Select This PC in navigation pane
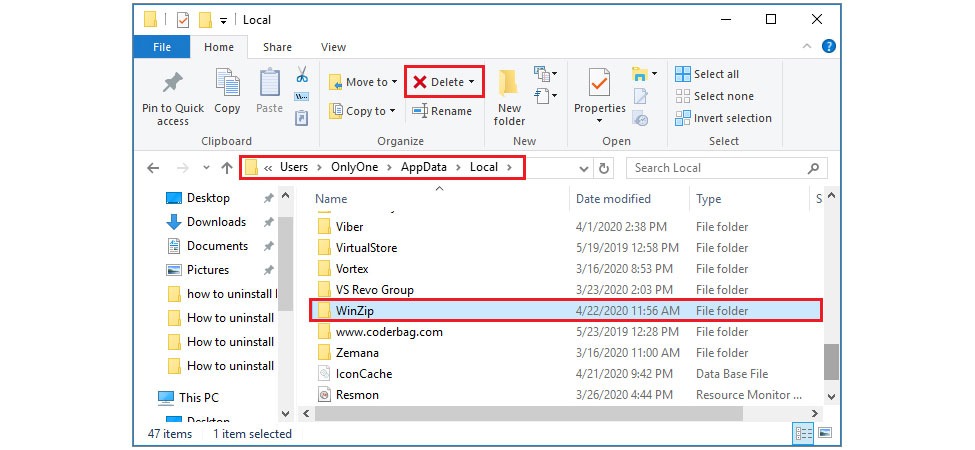 (x=198, y=398)
